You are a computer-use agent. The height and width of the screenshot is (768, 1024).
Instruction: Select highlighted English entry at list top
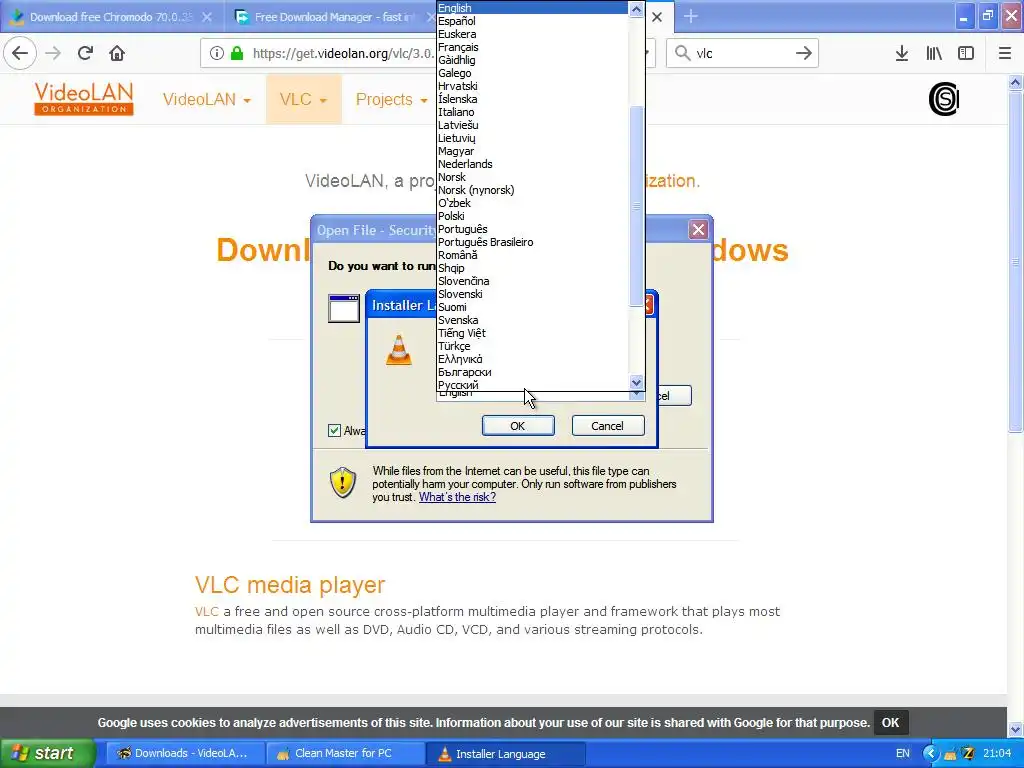tap(532, 8)
